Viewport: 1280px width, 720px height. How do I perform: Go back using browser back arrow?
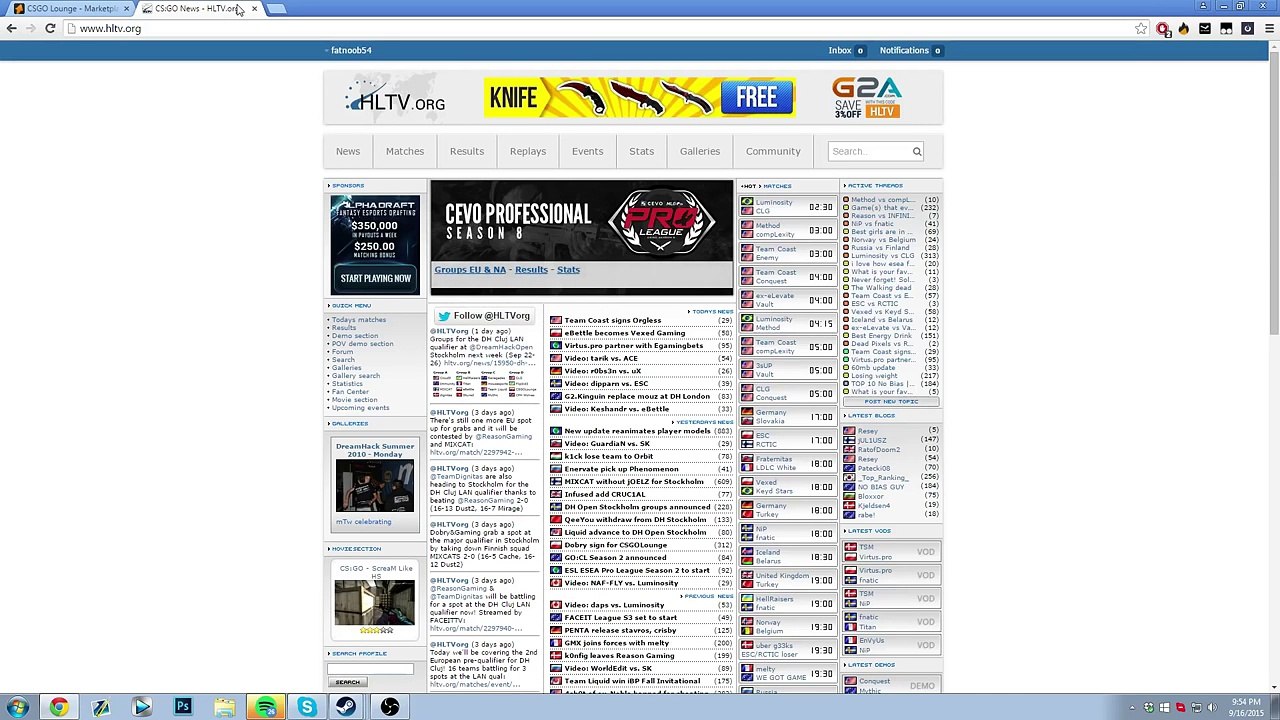click(x=11, y=29)
